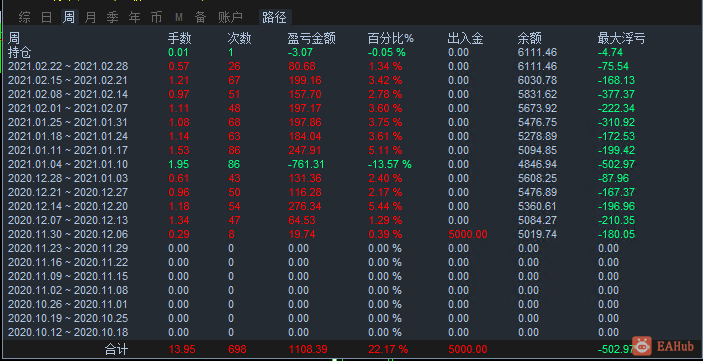Click the 5.44 % percentage cell
This screenshot has height=361, width=703.
click(x=385, y=206)
